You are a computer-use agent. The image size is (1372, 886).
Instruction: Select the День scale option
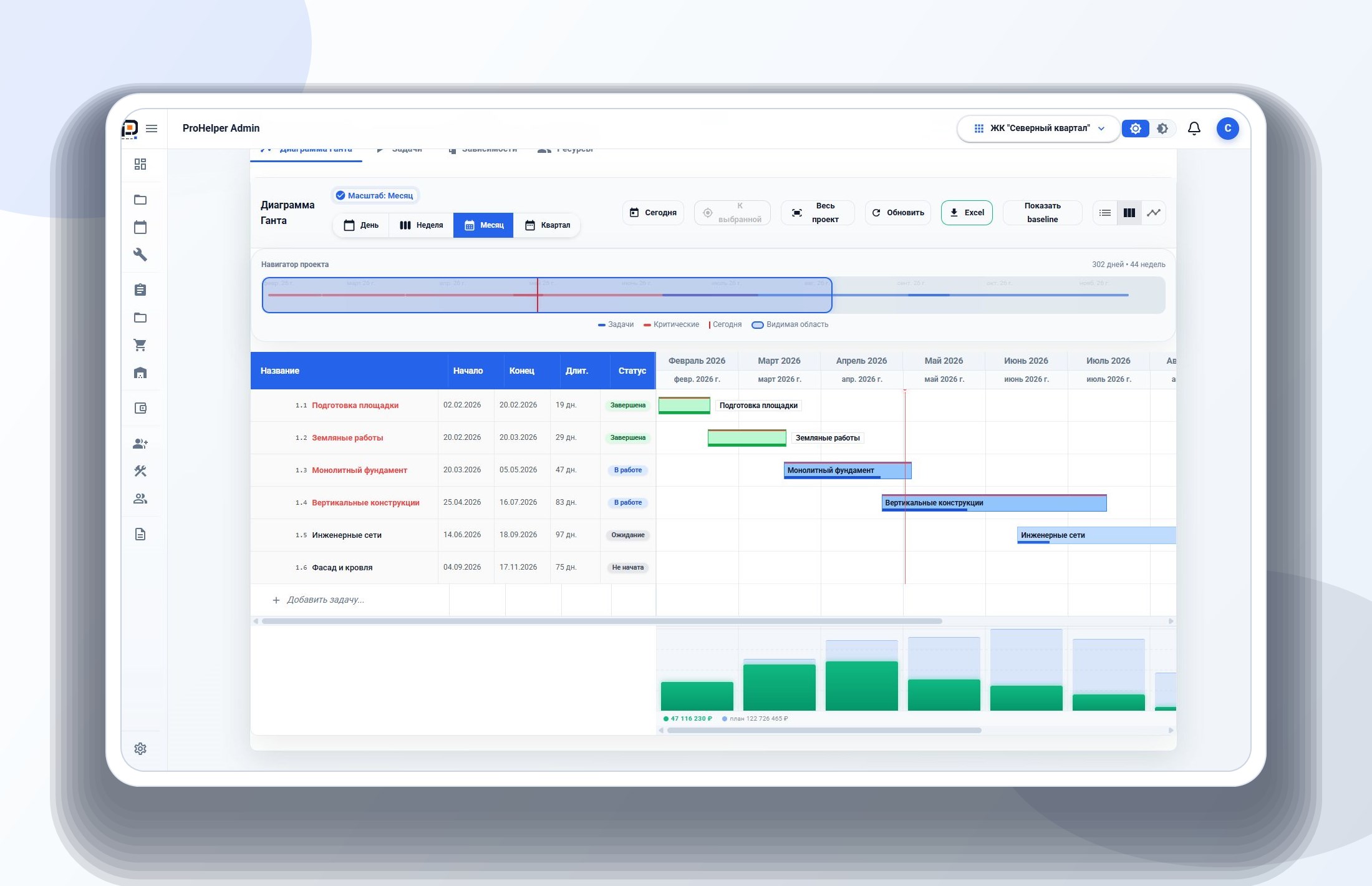[361, 225]
